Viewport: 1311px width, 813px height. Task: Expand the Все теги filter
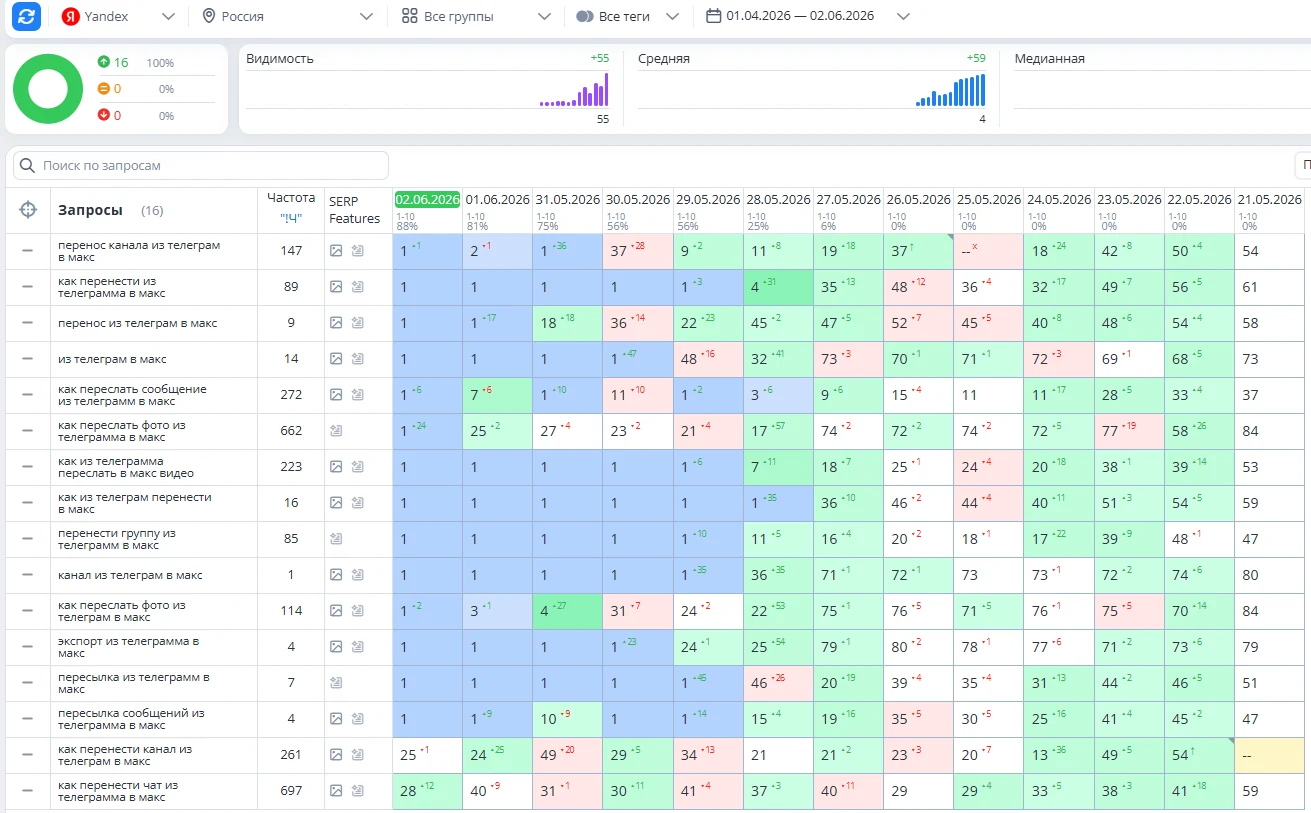(628, 16)
